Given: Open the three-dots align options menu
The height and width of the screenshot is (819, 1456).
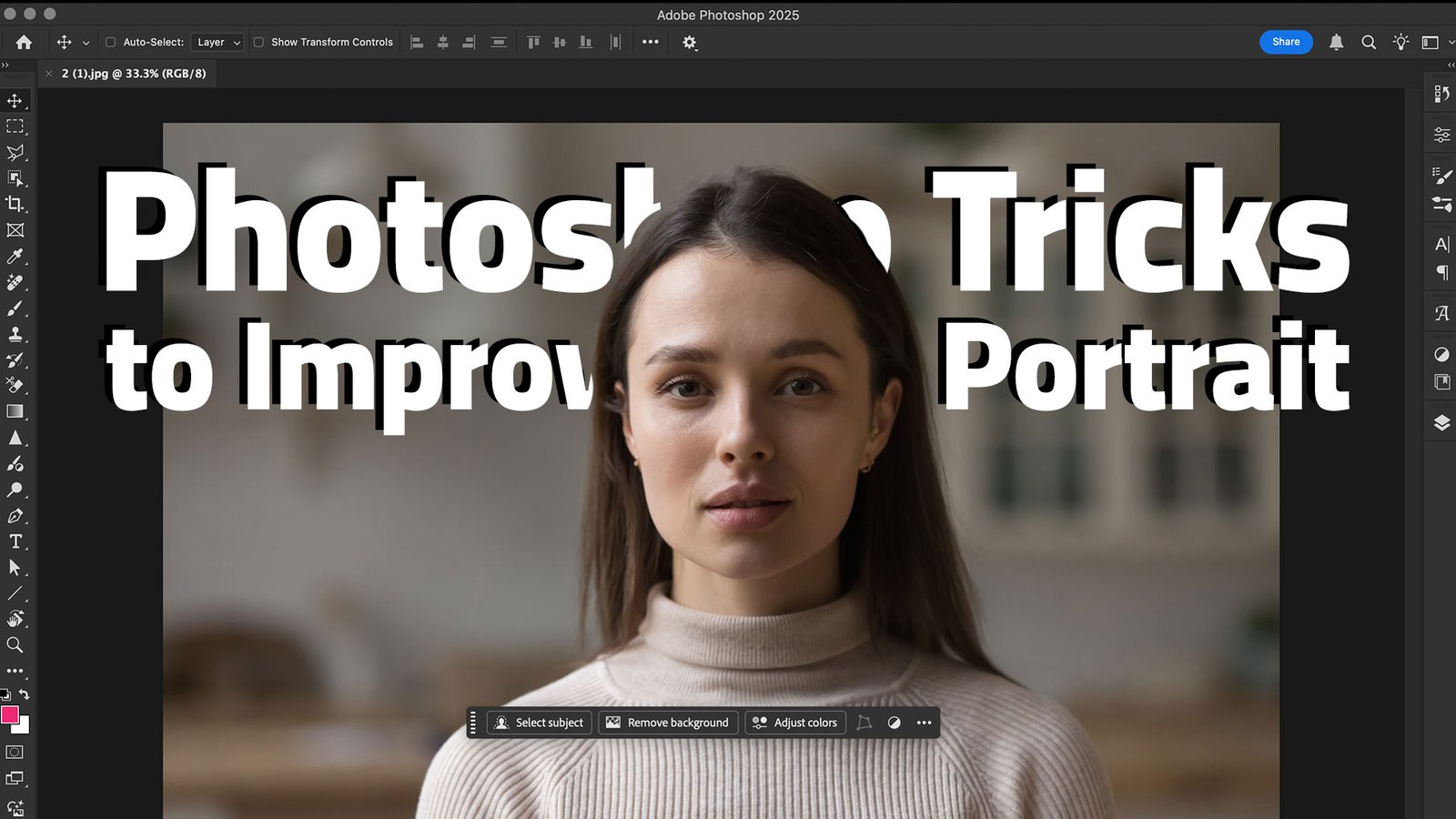Looking at the screenshot, I should pyautogui.click(x=650, y=42).
